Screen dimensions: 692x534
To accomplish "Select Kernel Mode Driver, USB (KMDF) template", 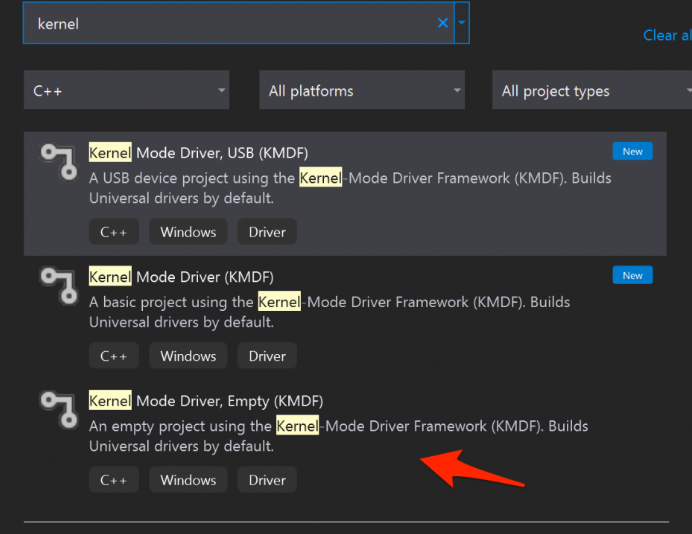I will (x=198, y=152).
